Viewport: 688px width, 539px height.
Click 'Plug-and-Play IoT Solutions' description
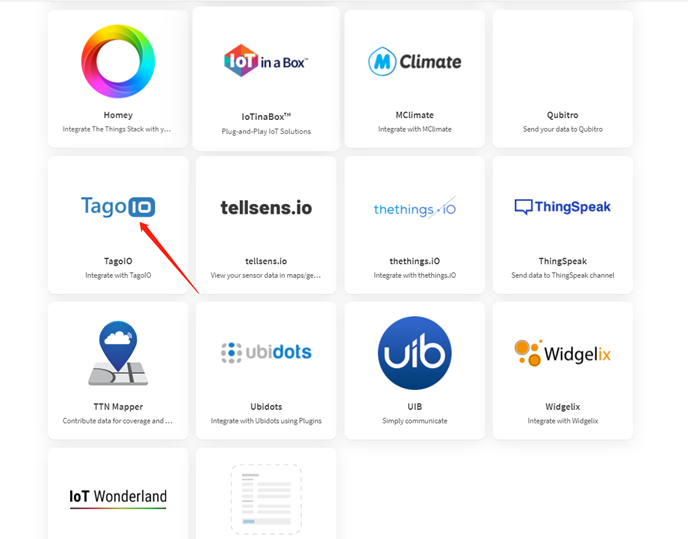266,131
